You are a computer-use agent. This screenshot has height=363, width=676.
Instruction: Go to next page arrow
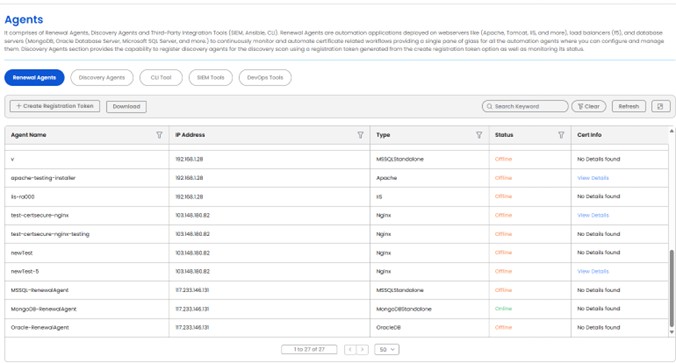pos(363,349)
